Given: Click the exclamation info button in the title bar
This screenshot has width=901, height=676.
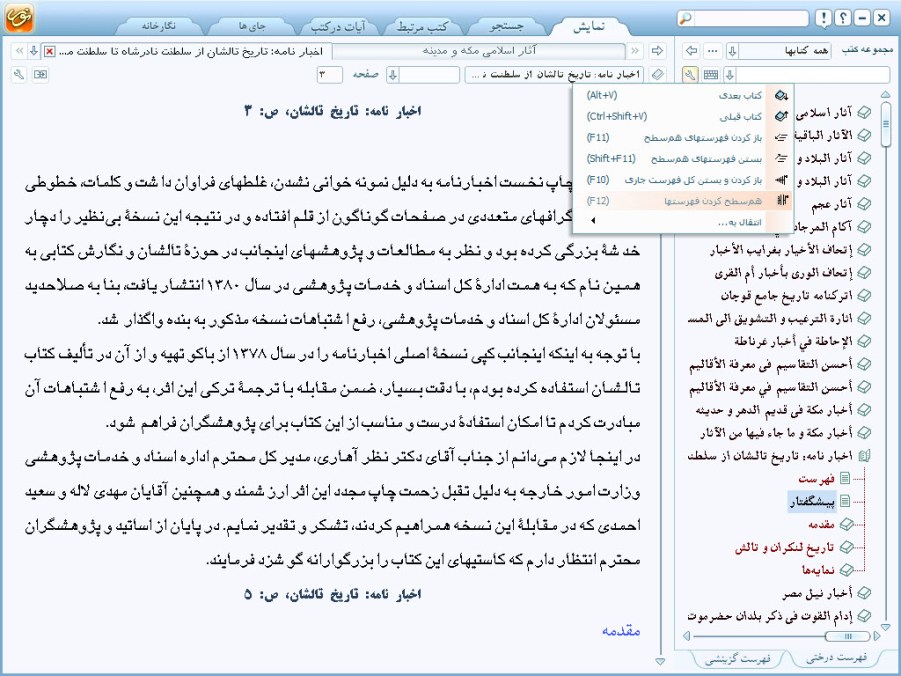Looking at the screenshot, I should (823, 18).
